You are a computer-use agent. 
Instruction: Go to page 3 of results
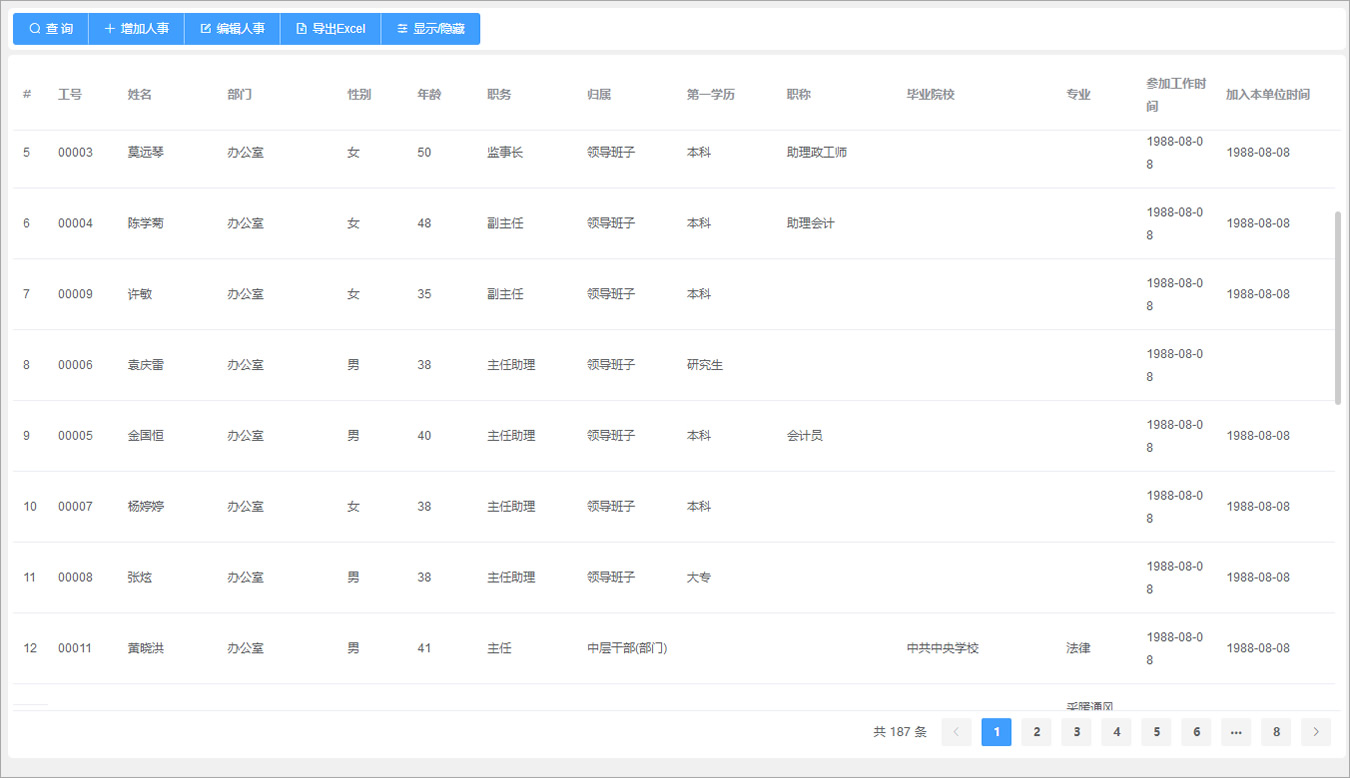[x=1076, y=732]
